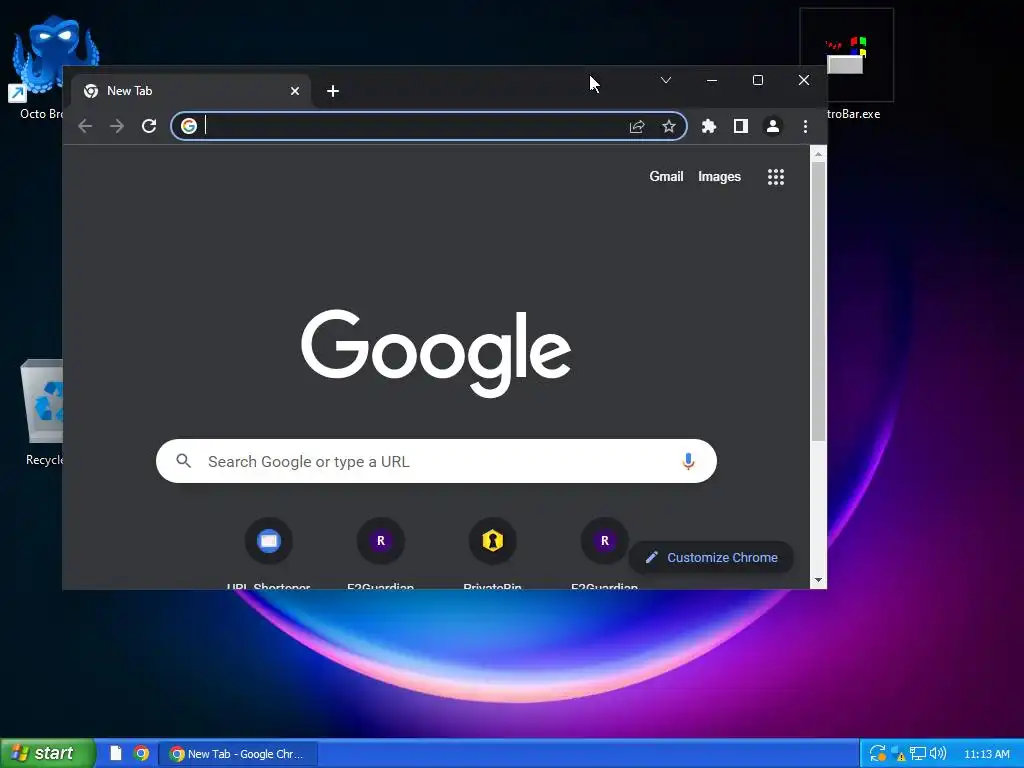Expand the tab search chevron

click(x=665, y=80)
